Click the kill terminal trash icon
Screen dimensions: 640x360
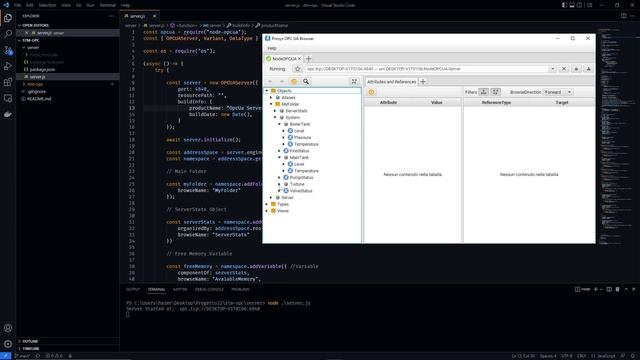[x=617, y=289]
